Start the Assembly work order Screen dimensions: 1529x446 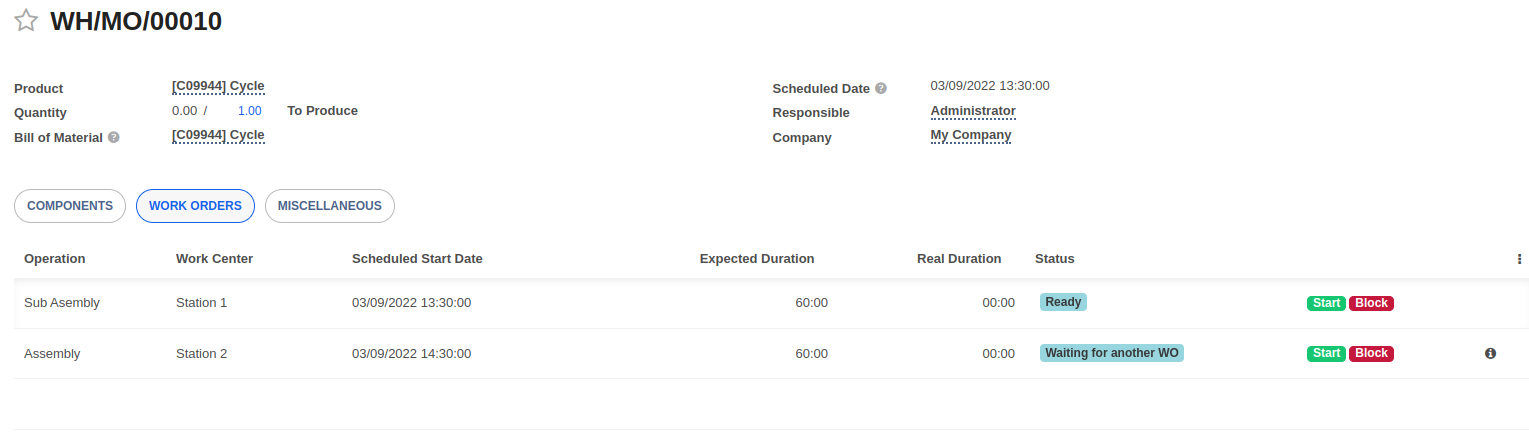click(x=1326, y=353)
